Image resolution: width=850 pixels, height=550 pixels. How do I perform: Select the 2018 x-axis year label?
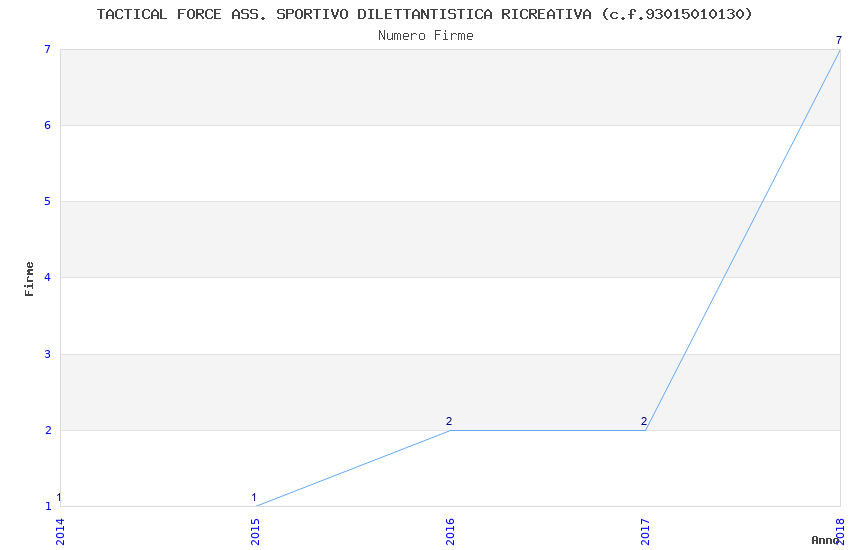(x=840, y=532)
